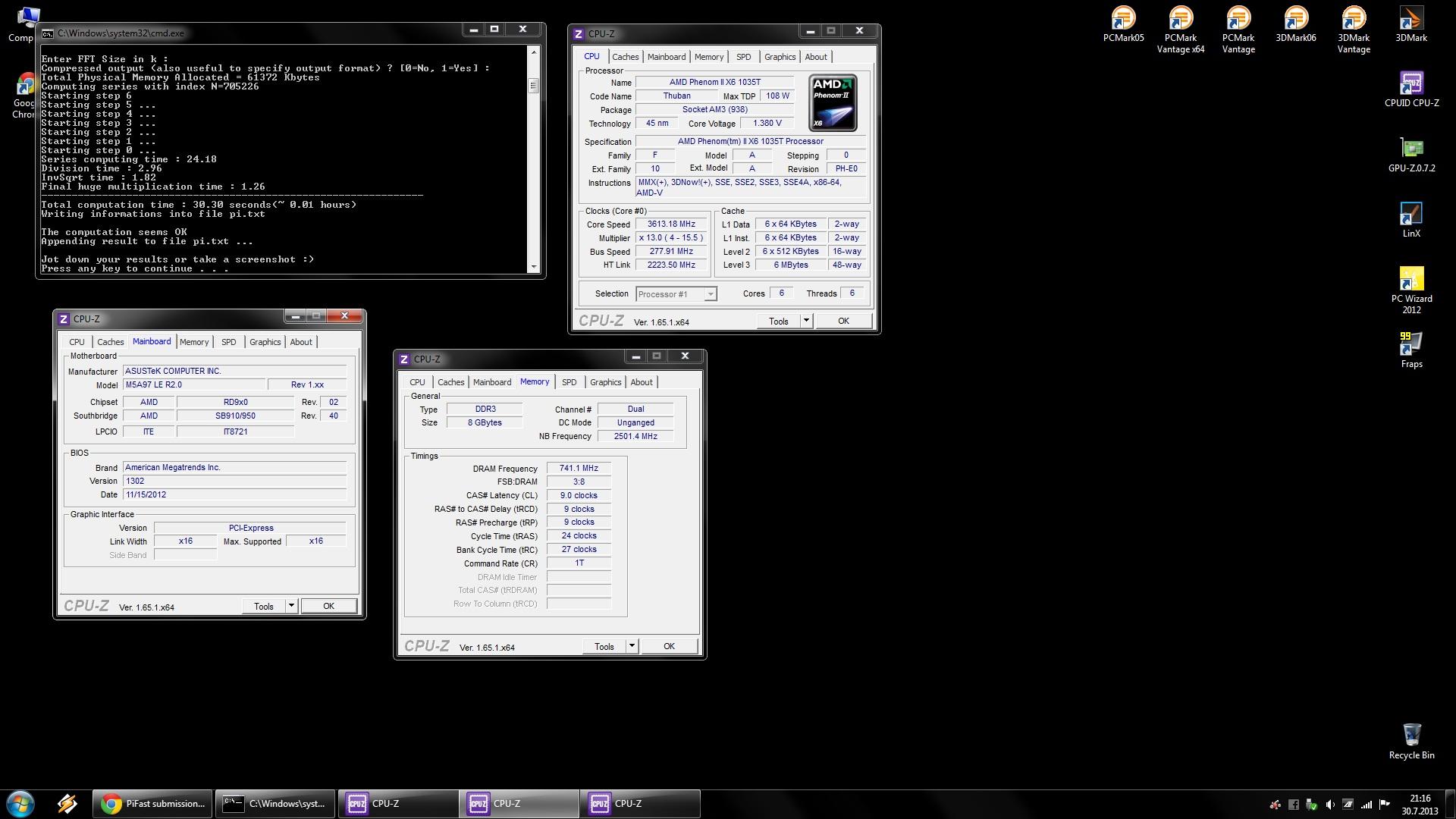Launch PC Wizard 2012 shortcut
Image resolution: width=1456 pixels, height=819 pixels.
1411,290
